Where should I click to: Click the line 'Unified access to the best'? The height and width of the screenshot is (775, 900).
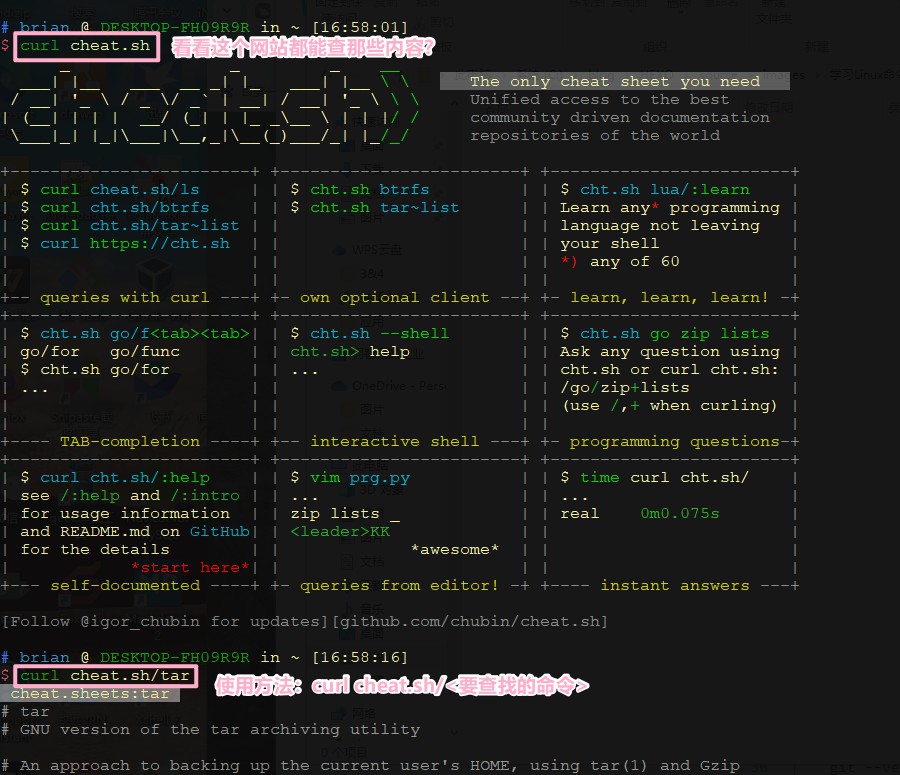point(600,99)
